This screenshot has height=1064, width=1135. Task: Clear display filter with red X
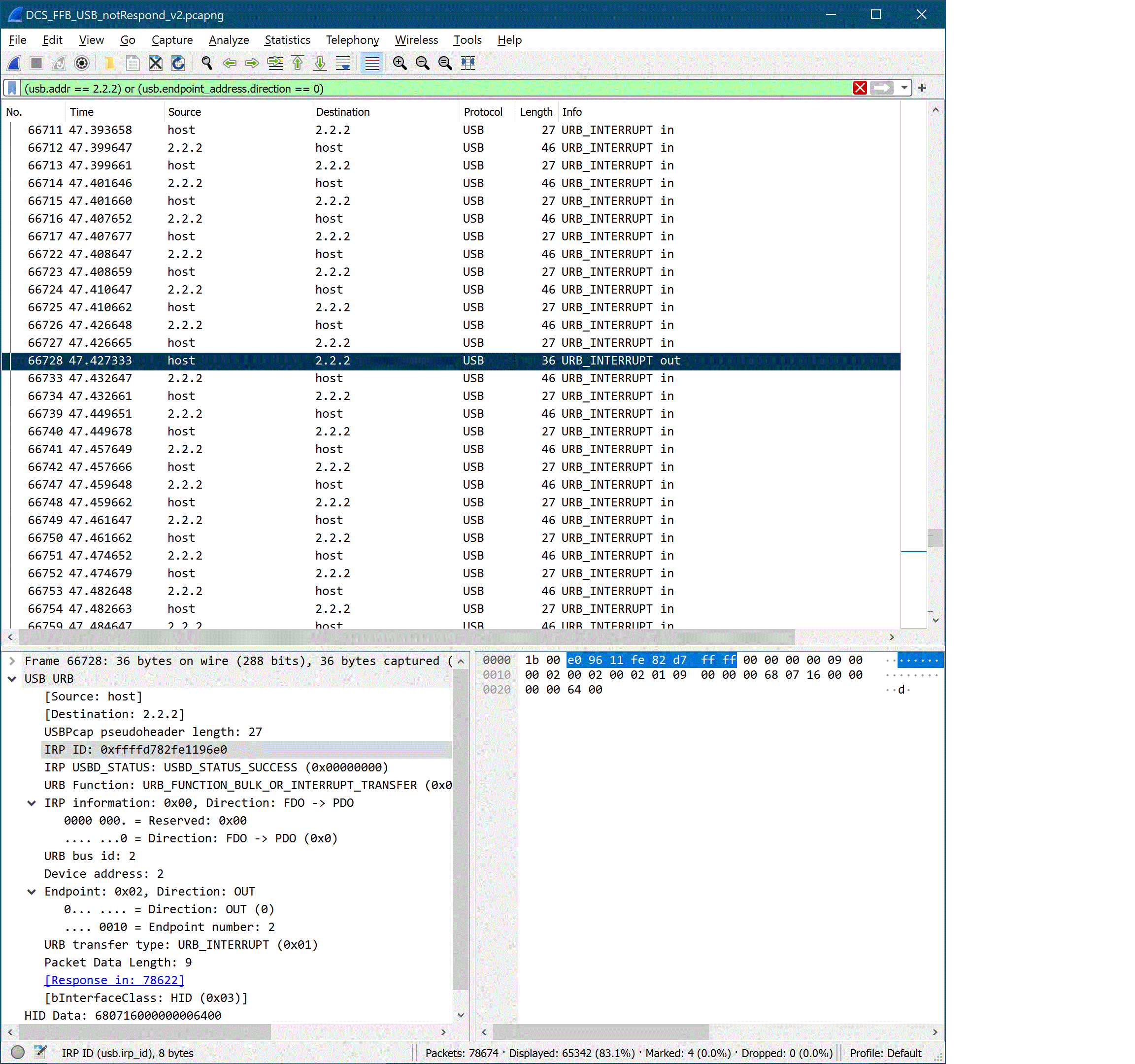click(860, 88)
